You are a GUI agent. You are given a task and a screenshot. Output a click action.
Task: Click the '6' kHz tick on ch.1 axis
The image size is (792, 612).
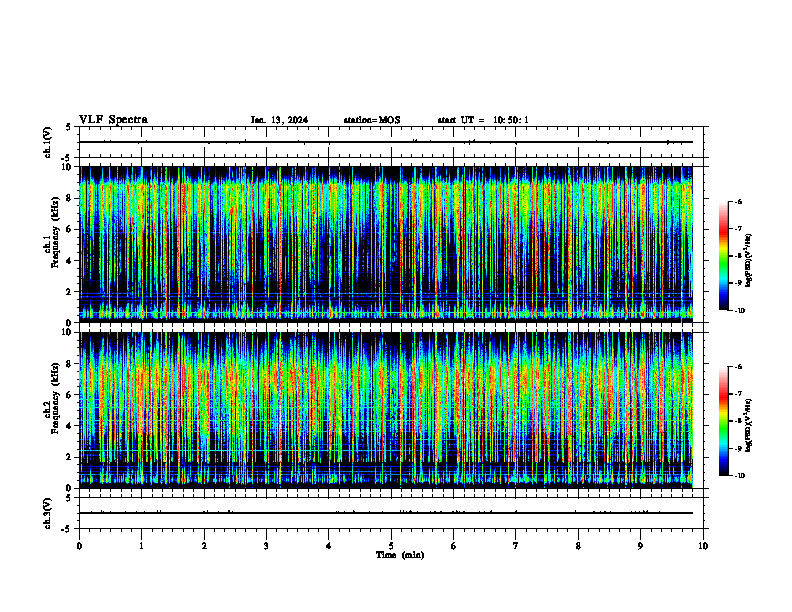pos(70,230)
